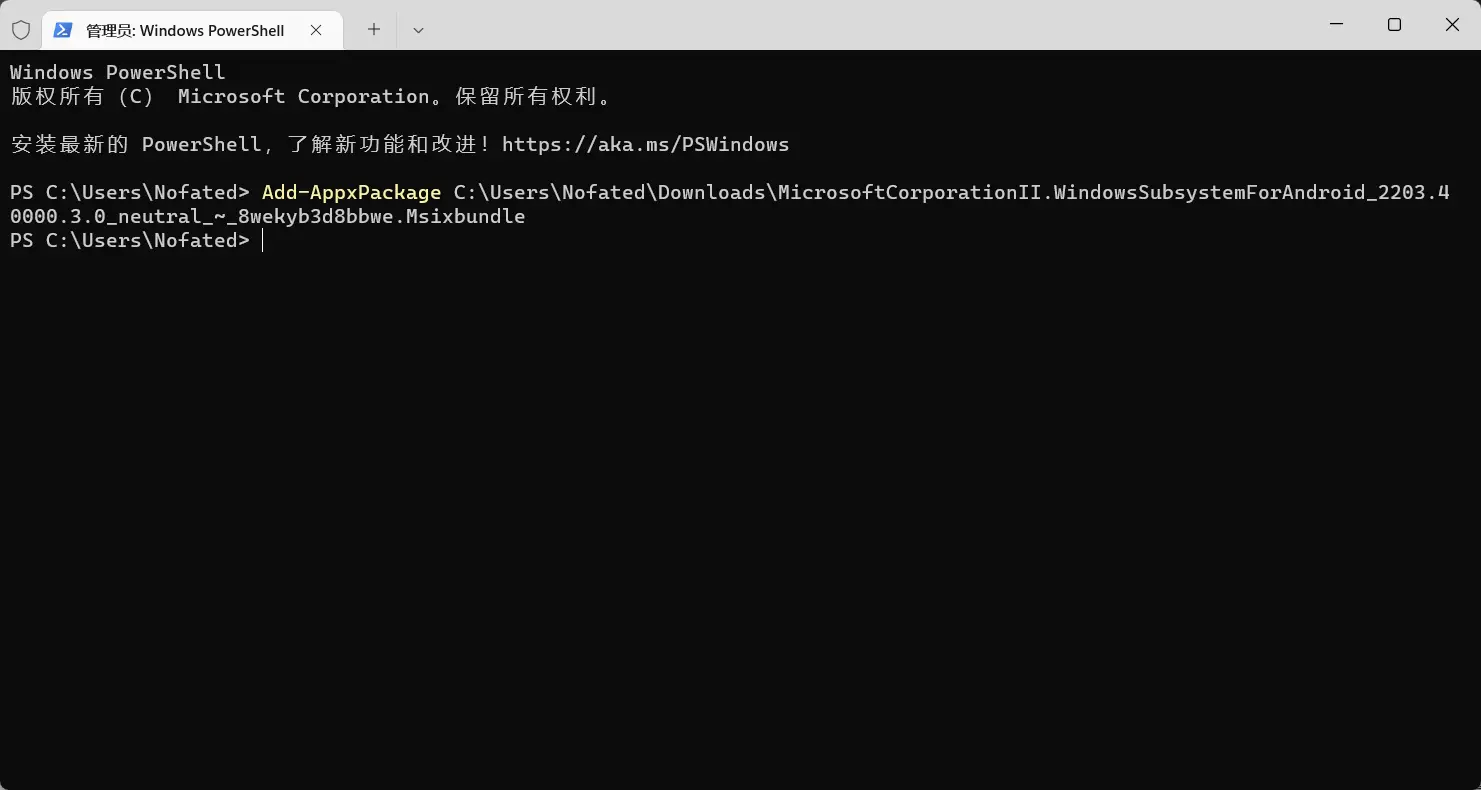1481x790 pixels.
Task: Click the WindowsSubsystemForAndroid package path text
Action: [x=950, y=192]
